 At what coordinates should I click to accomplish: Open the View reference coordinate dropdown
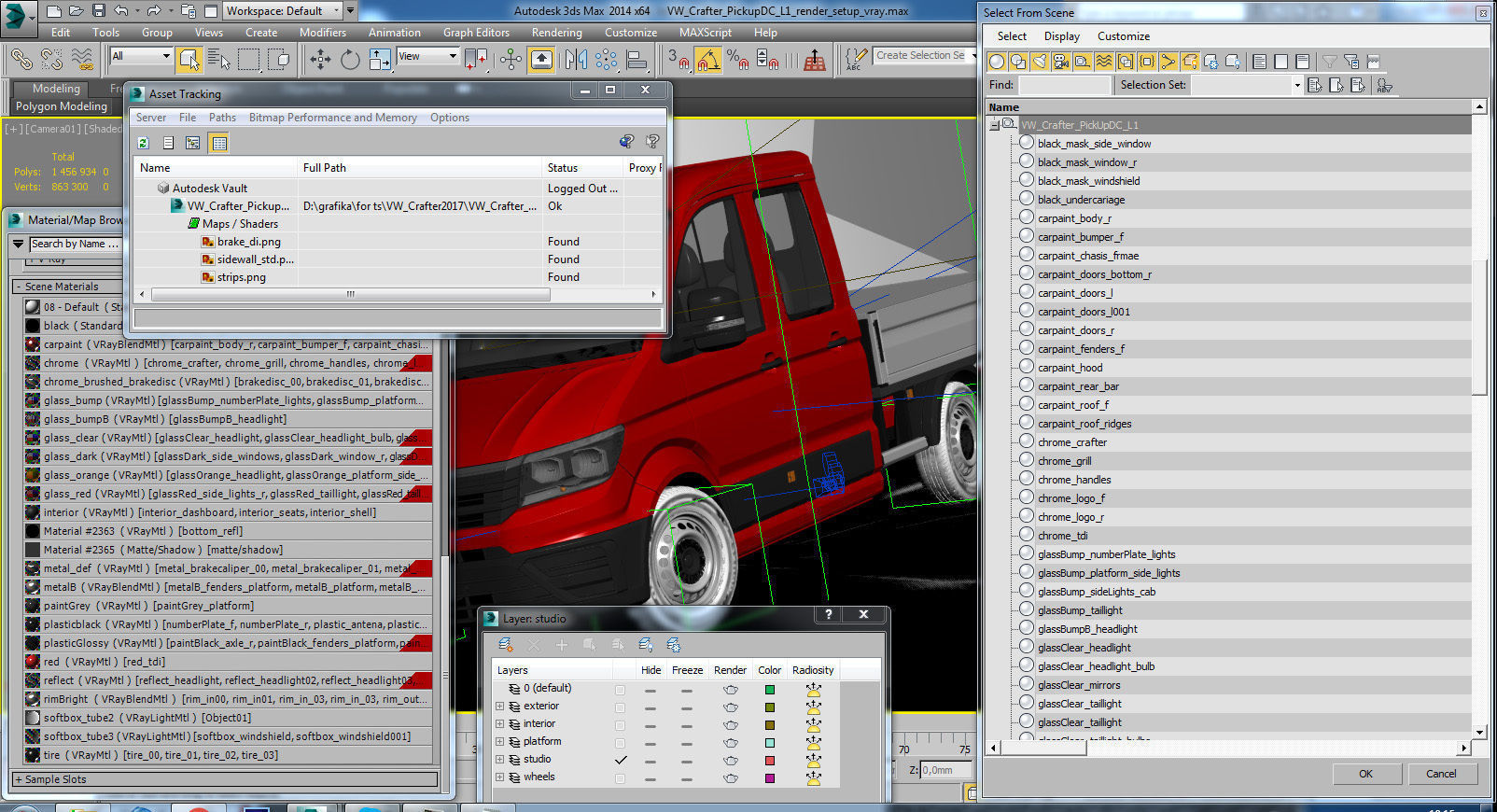pos(427,57)
